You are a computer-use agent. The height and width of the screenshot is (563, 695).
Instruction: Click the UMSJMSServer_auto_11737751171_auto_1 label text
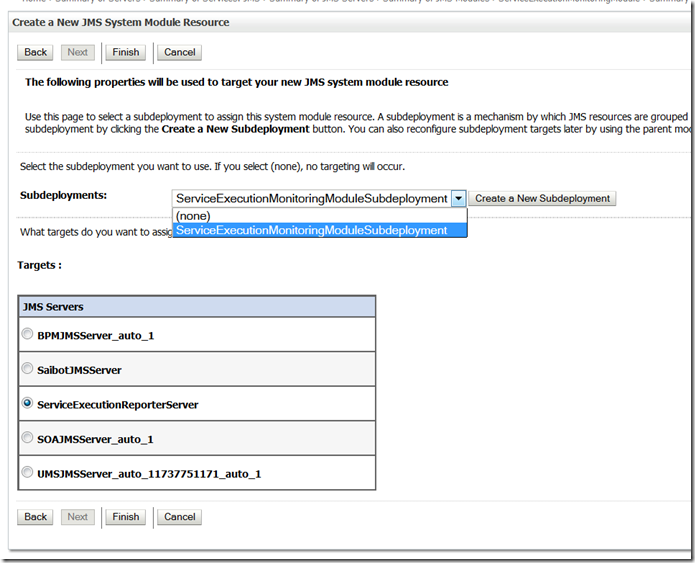pos(149,474)
